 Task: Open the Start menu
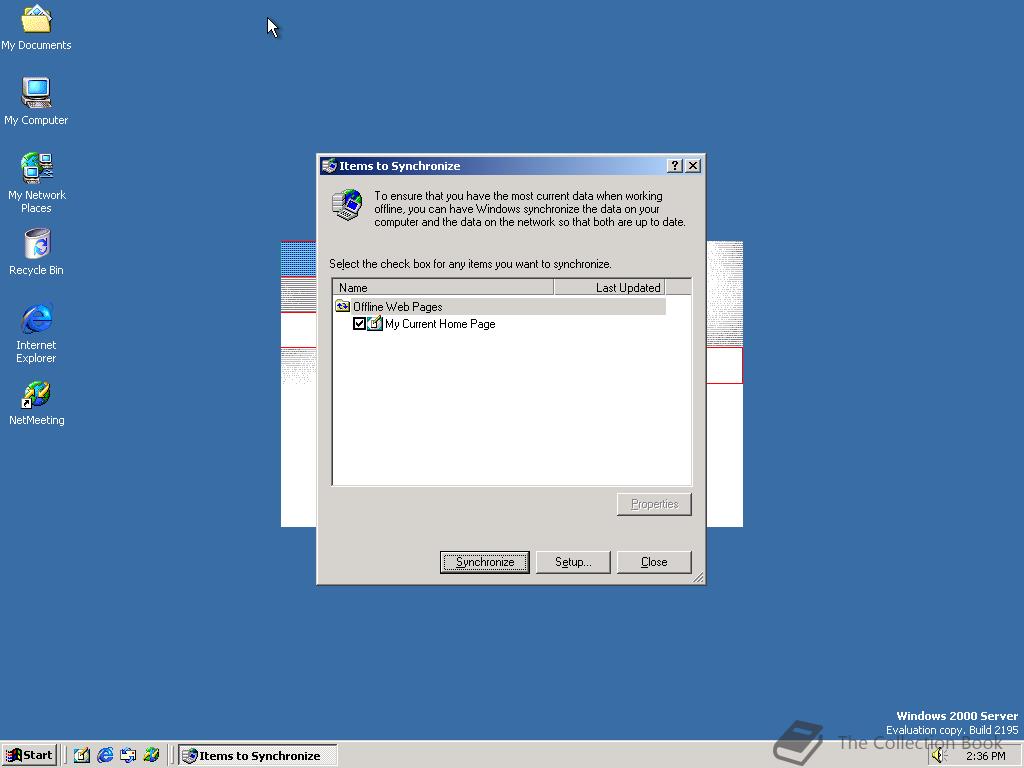29,755
